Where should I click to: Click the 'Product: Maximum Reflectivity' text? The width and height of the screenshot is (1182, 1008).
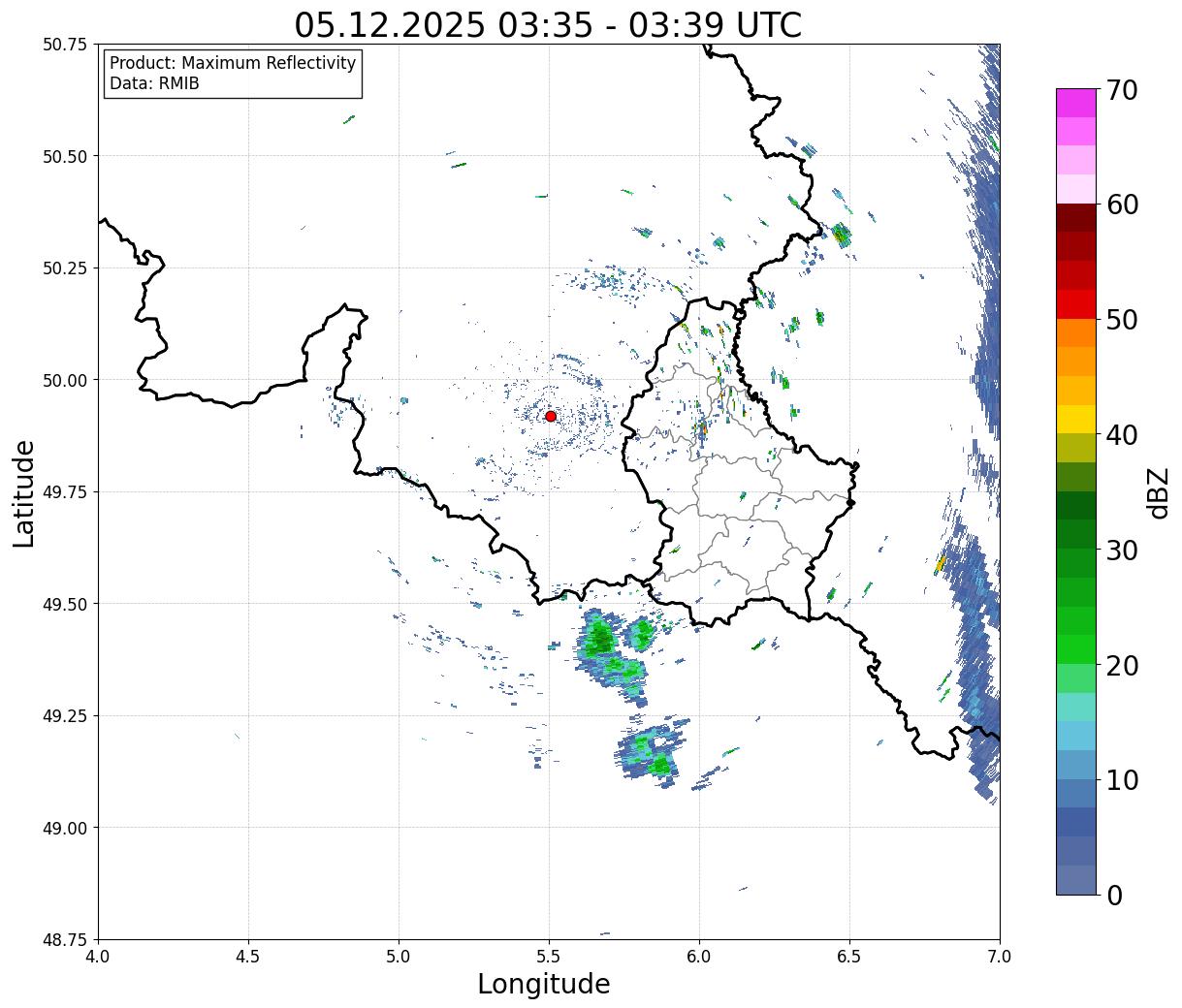pyautogui.click(x=233, y=64)
